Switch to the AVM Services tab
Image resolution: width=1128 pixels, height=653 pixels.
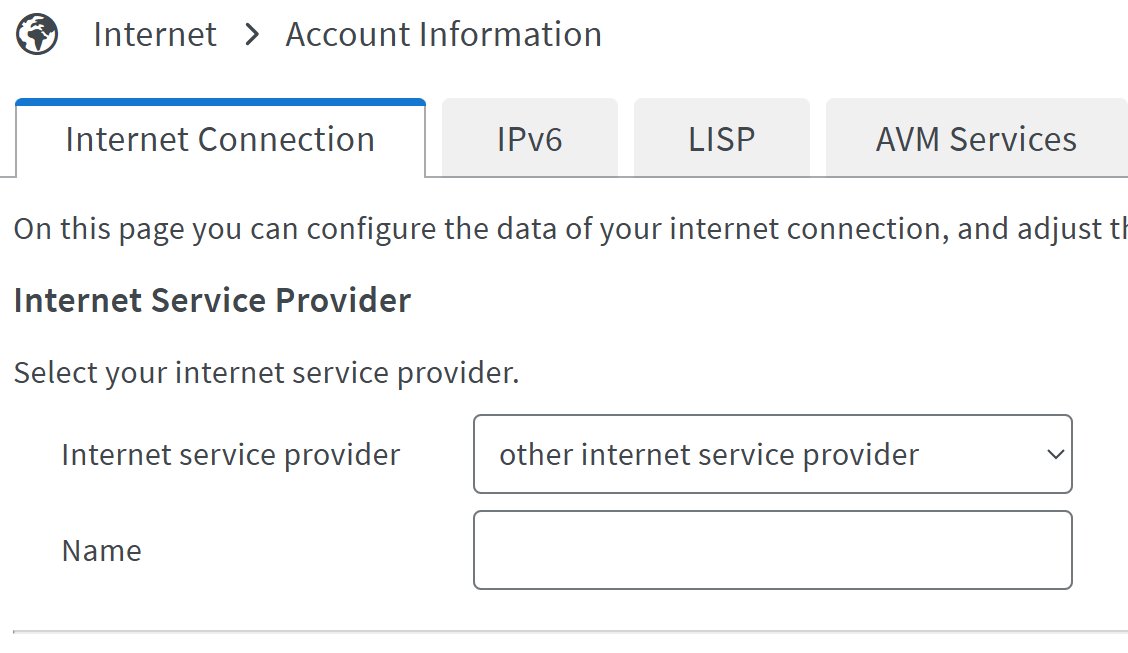[976, 138]
